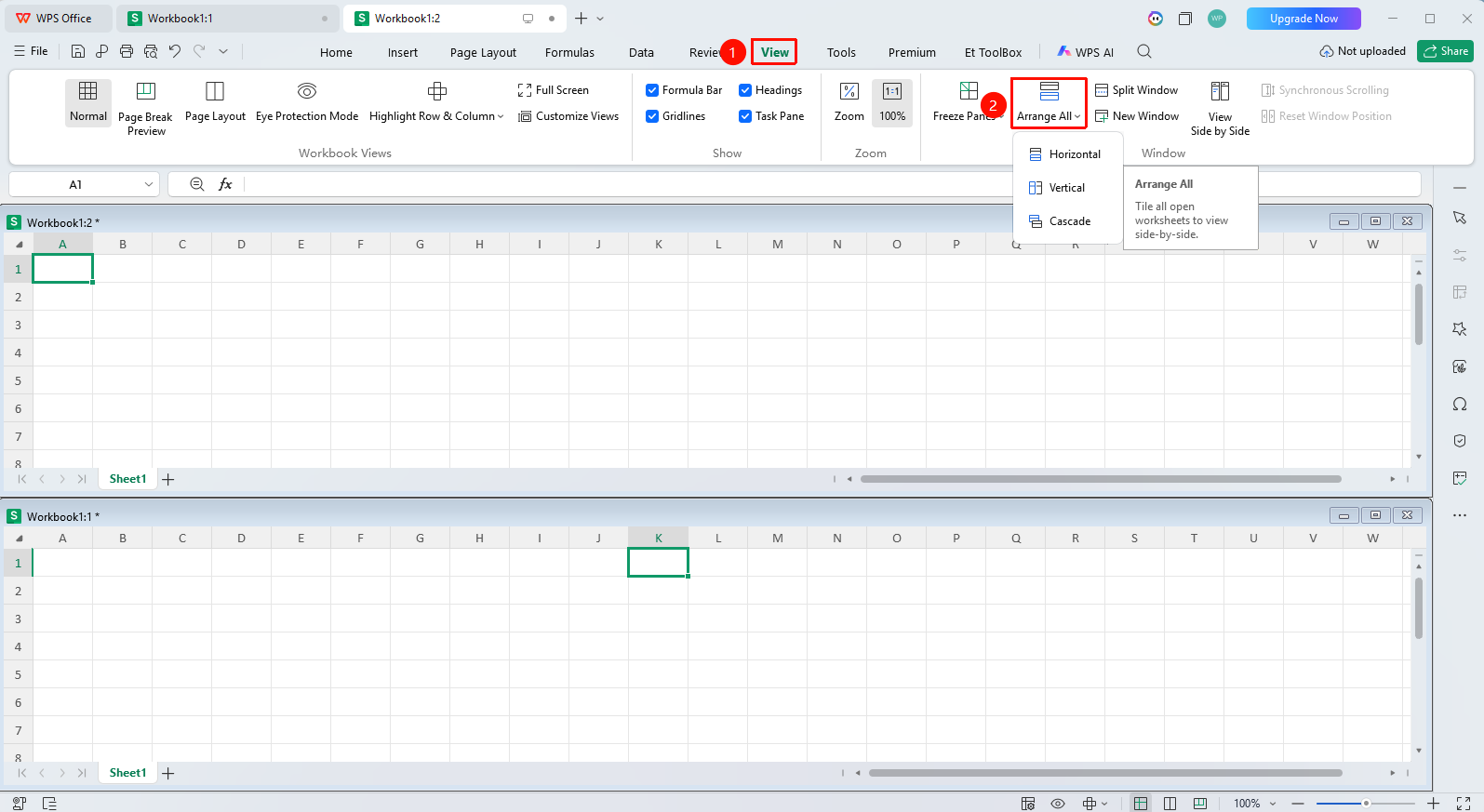Add a sheet in the Workbook1:2 window
1484x812 pixels.
(x=168, y=479)
